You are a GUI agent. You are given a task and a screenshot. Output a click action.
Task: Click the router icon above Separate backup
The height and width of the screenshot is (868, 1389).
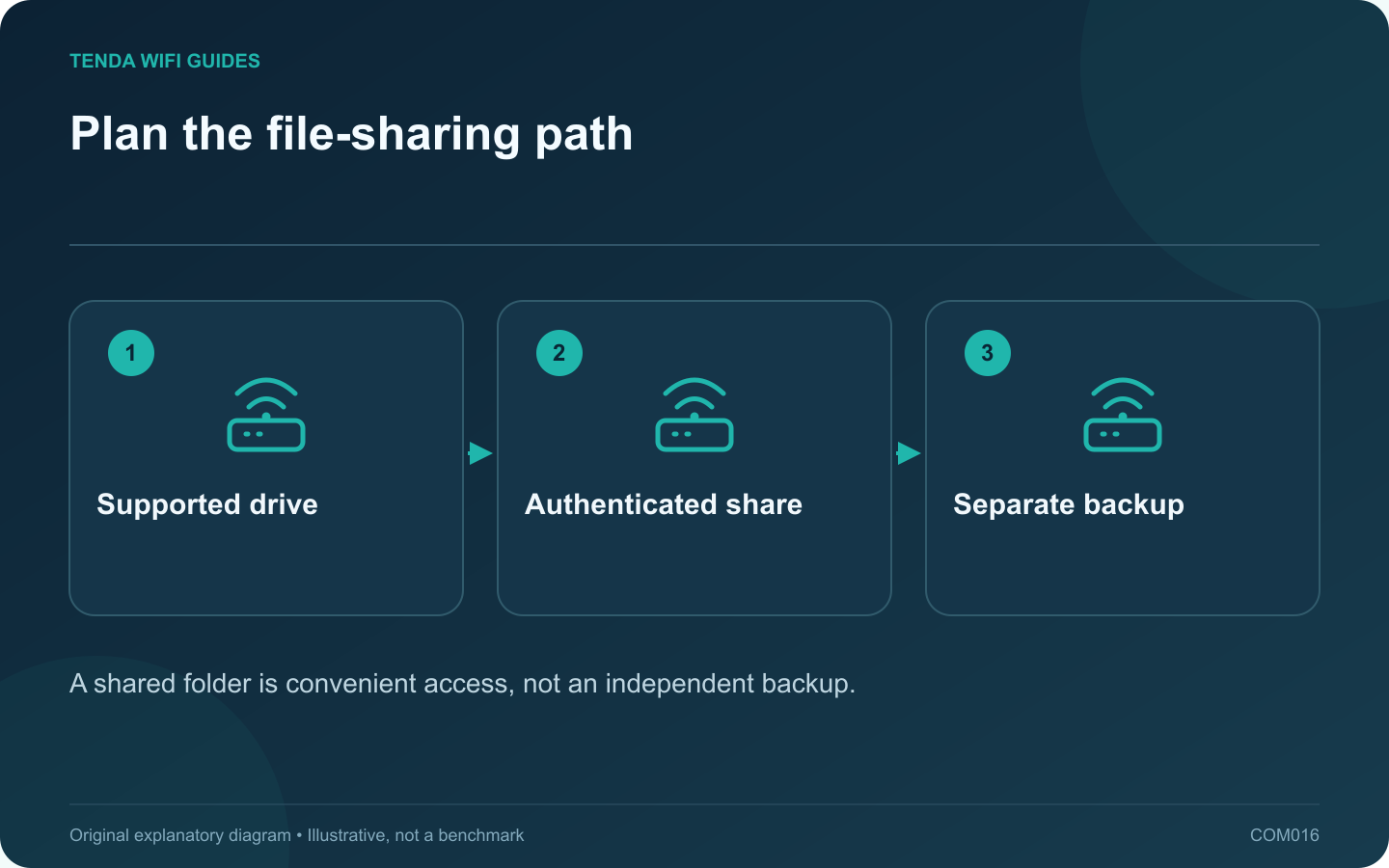point(1123,415)
